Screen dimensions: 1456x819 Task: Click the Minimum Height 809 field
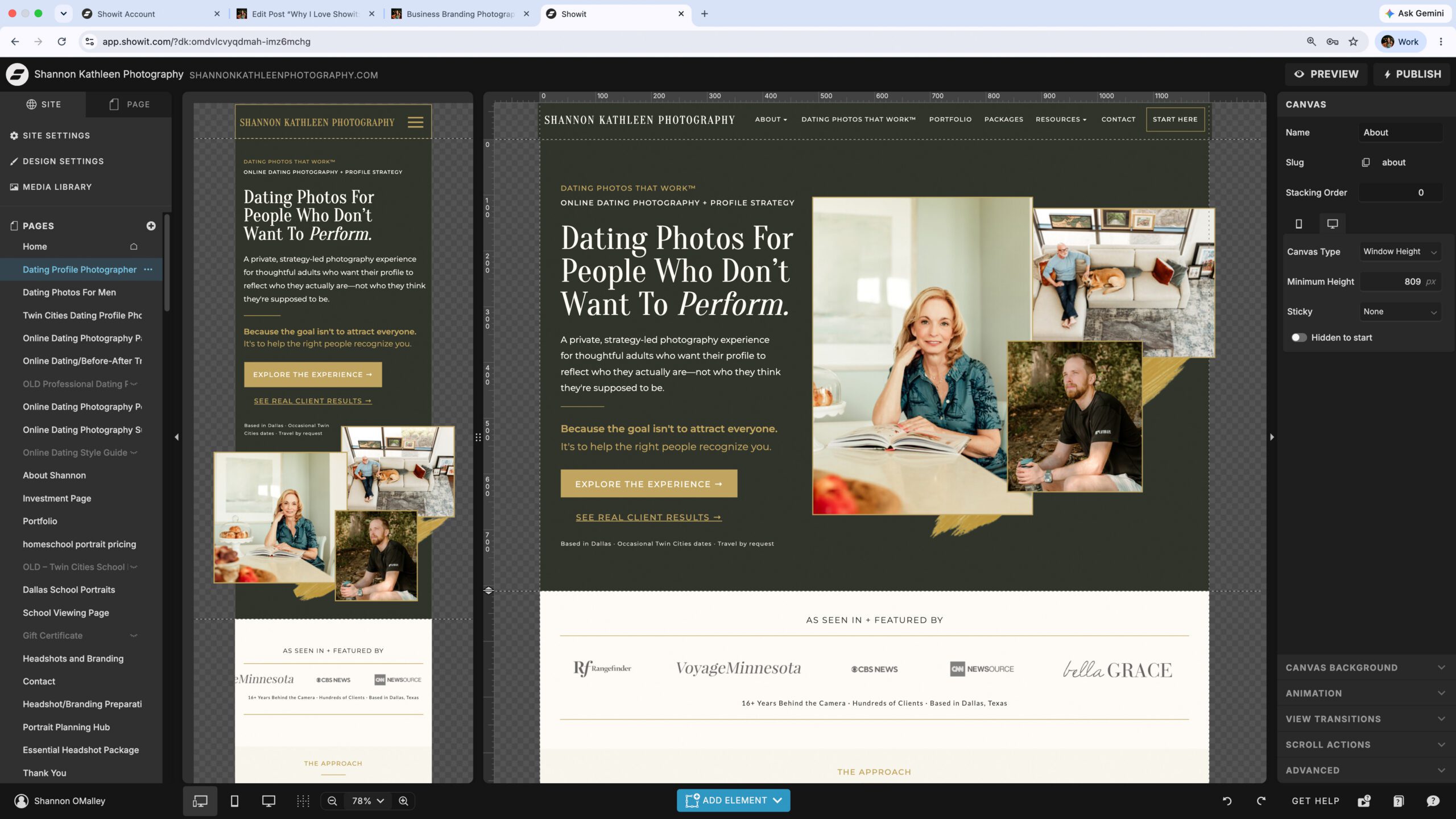(x=1400, y=282)
